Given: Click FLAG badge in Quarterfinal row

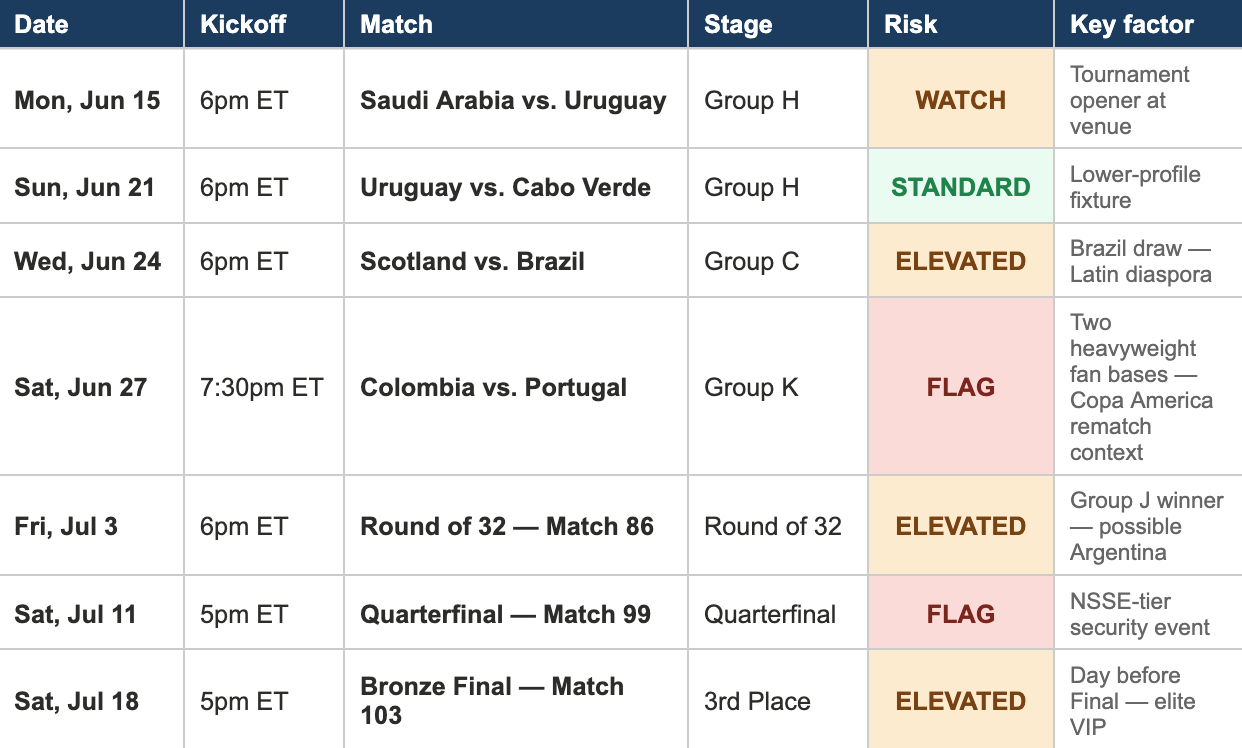Looking at the screenshot, I should pos(961,614).
